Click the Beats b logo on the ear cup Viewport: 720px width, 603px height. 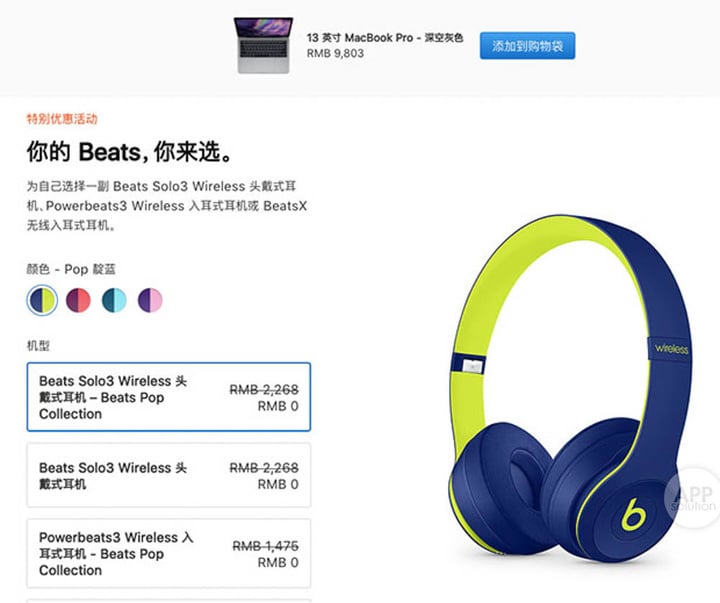(633, 514)
